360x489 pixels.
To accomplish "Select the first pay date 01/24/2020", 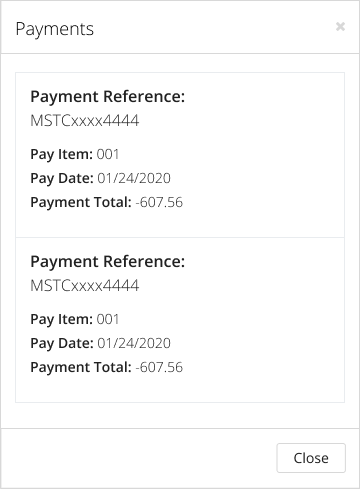I will [134, 178].
